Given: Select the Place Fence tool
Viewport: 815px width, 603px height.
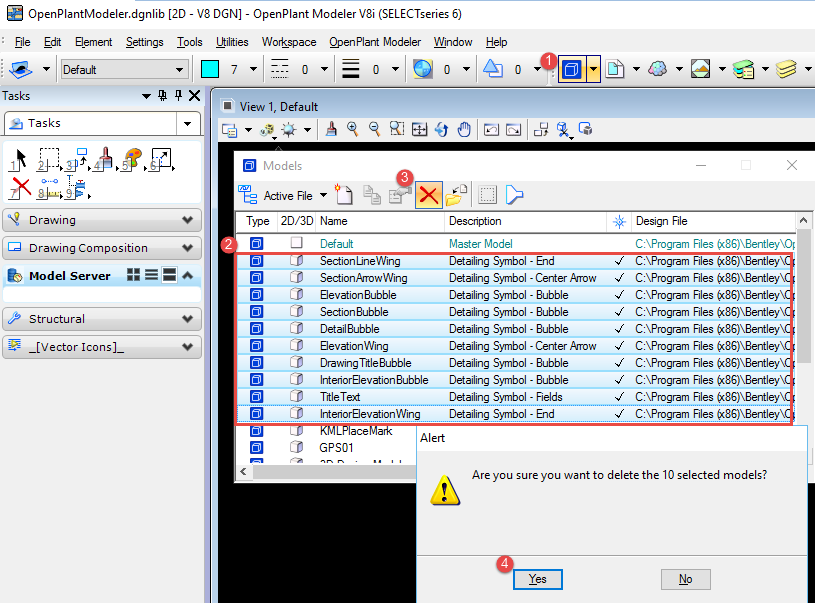Looking at the screenshot, I should [x=48, y=160].
